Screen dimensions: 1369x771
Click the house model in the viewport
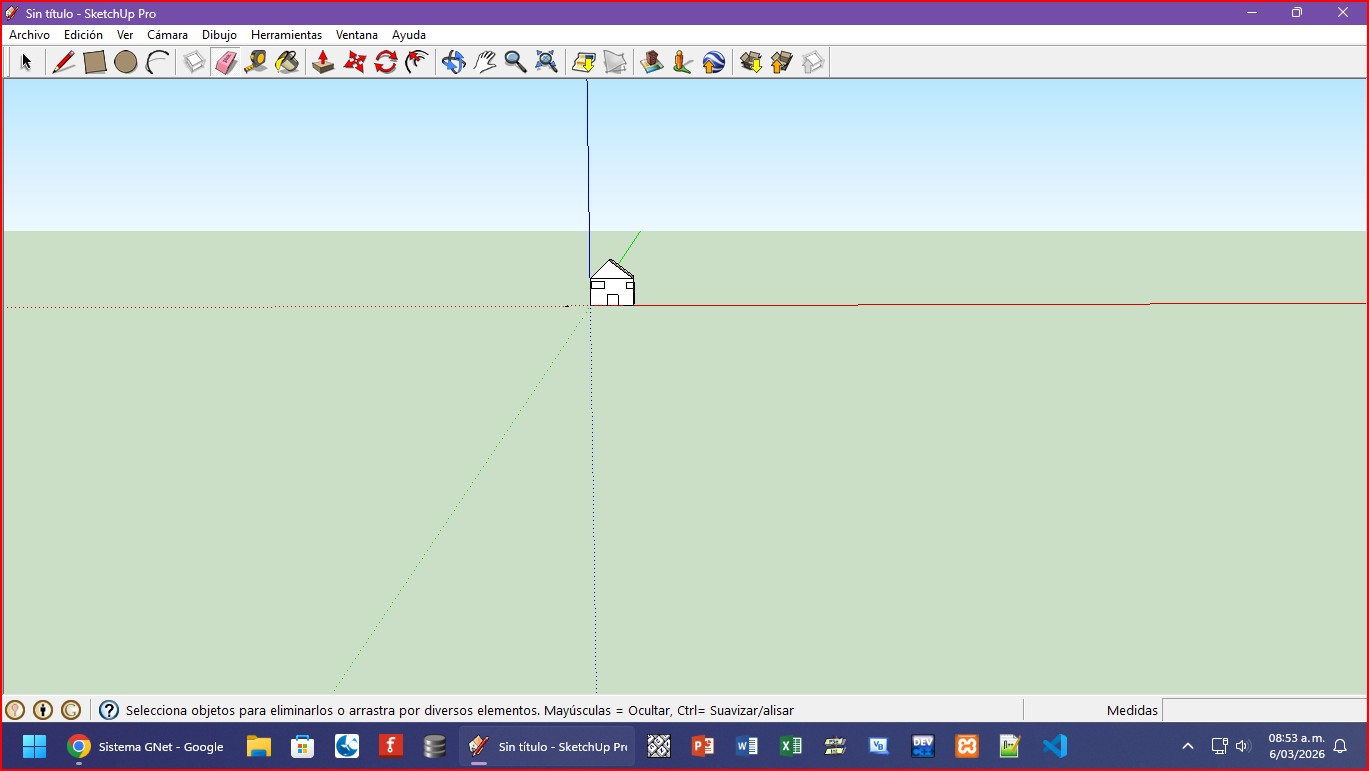(612, 284)
